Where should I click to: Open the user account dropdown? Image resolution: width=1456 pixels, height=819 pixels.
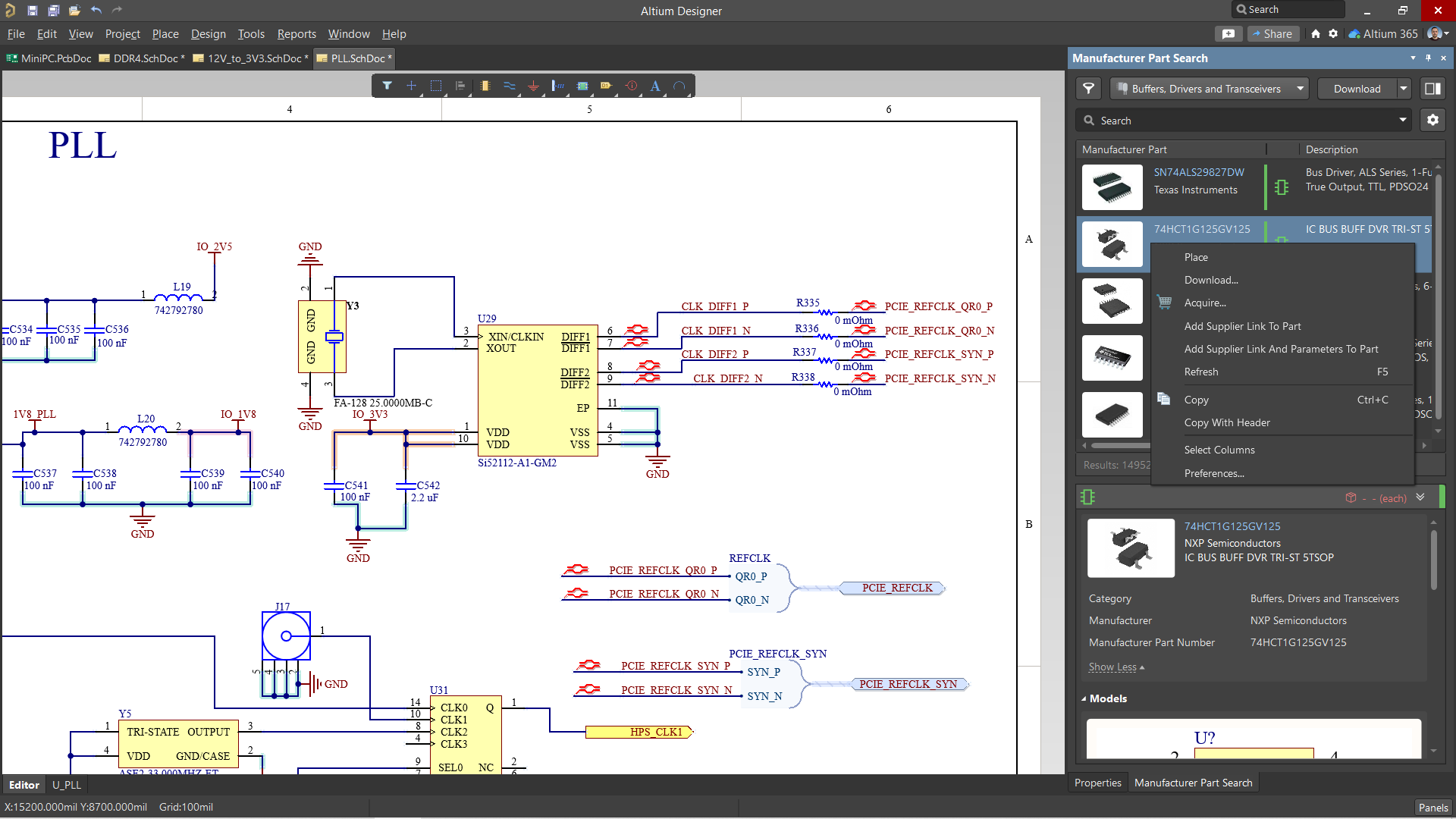point(1438,34)
